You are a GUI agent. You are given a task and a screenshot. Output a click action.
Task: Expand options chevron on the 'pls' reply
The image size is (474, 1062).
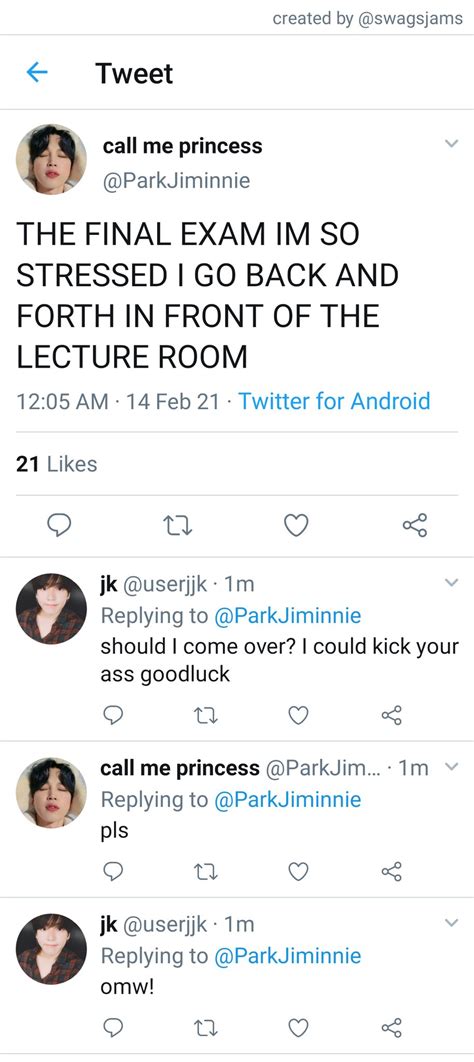point(451,767)
